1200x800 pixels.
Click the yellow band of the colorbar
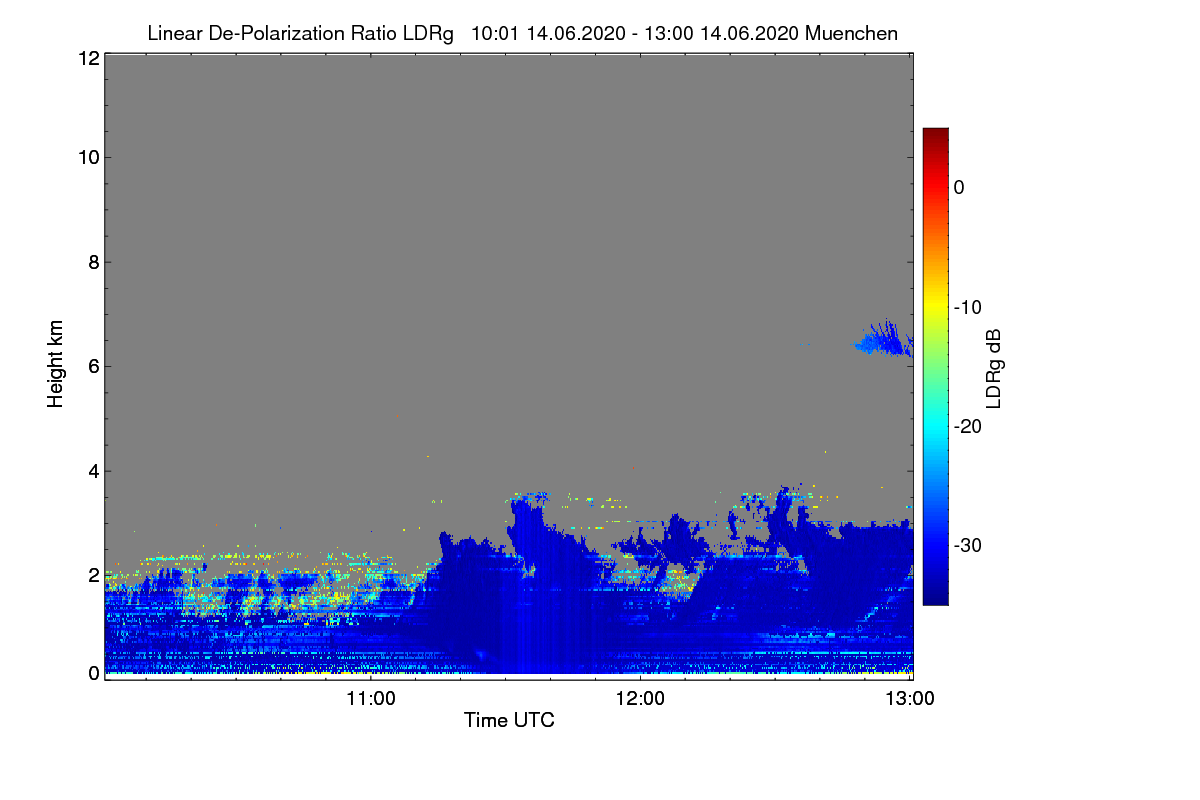point(935,307)
